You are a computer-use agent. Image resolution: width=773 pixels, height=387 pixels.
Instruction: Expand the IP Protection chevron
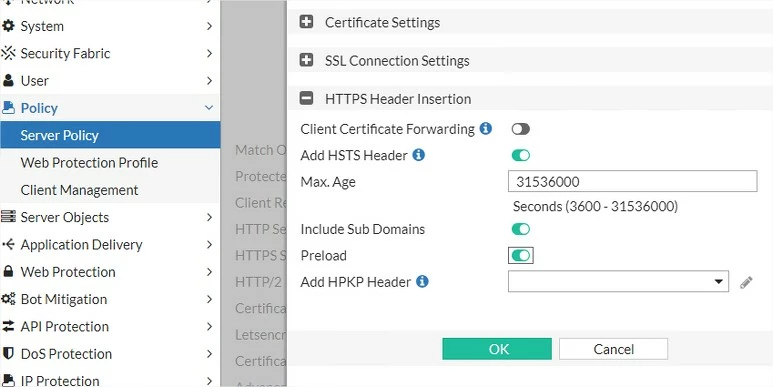(x=209, y=381)
